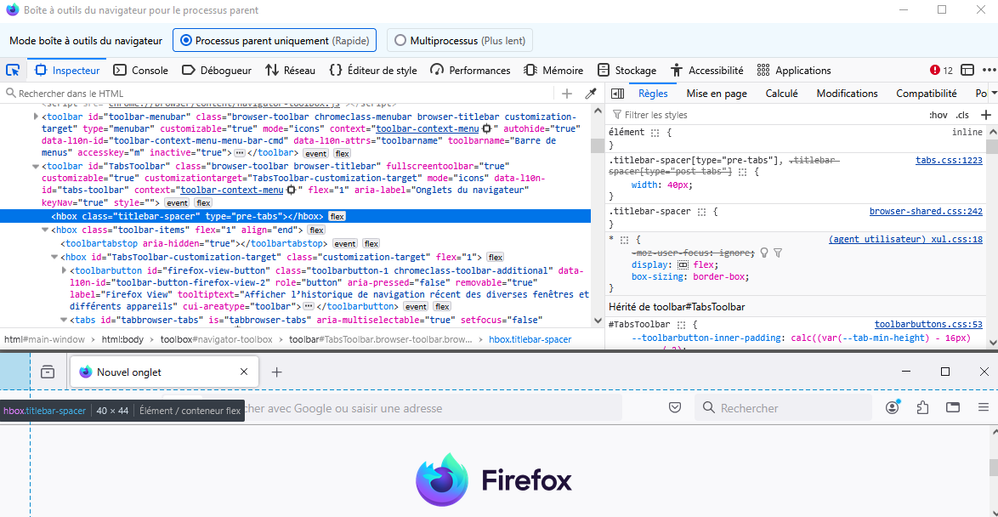Switch to the Réseau tab
The width and height of the screenshot is (998, 517).
click(290, 70)
